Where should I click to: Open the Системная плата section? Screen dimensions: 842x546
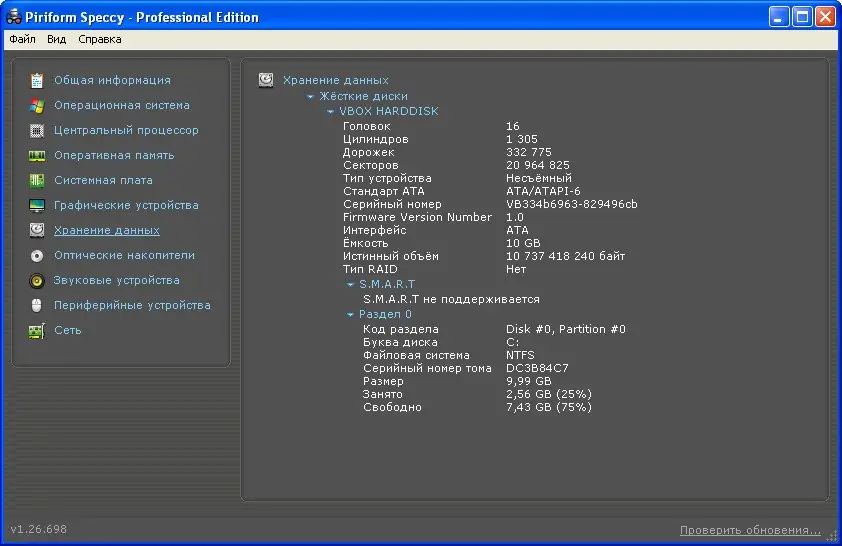tap(103, 180)
